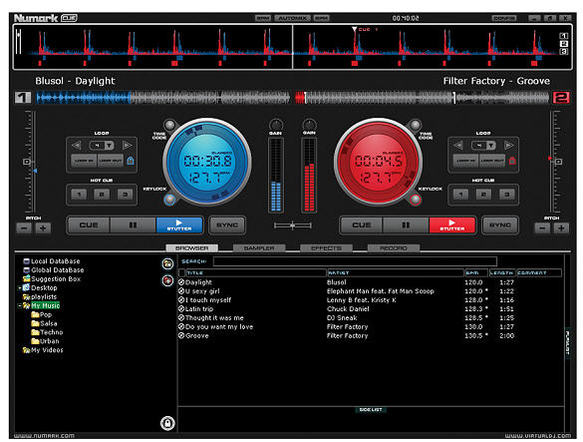Sync the red deck tempo
This screenshot has height=442, width=583.
(x=500, y=225)
